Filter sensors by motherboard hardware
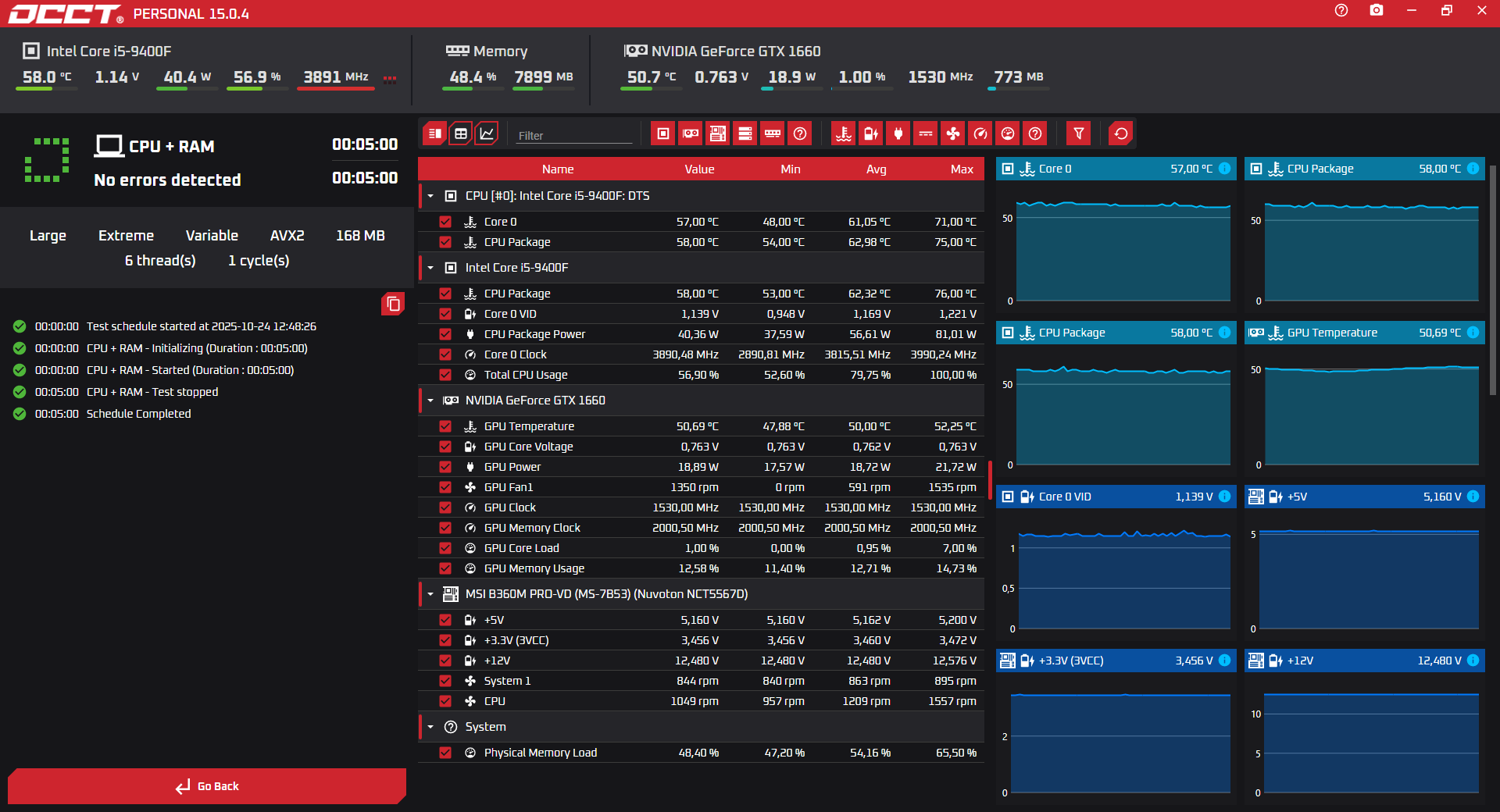The height and width of the screenshot is (812, 1500). point(718,134)
